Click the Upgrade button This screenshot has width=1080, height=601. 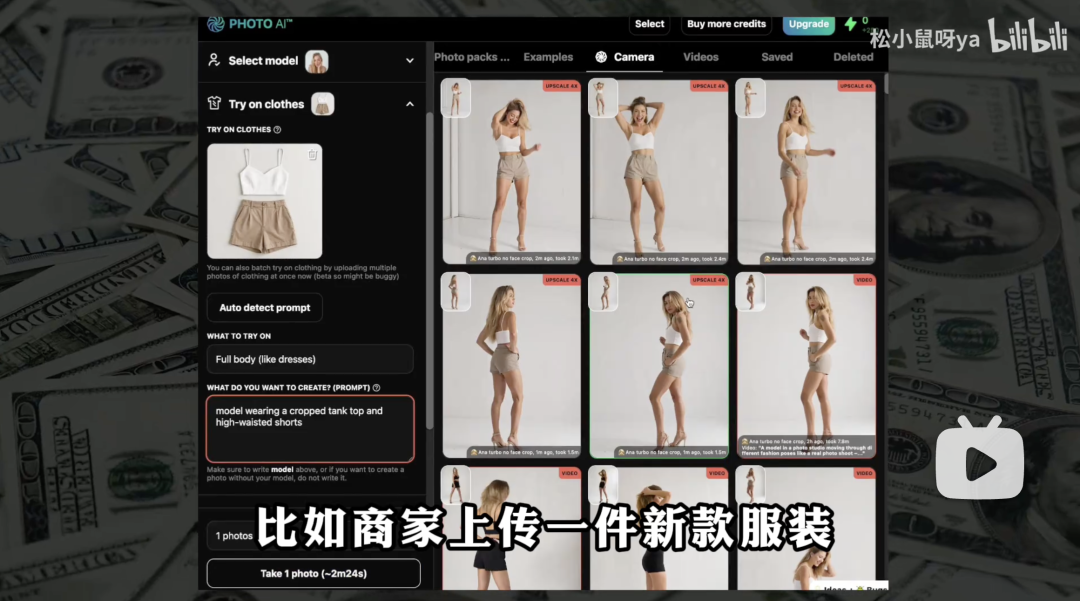[x=809, y=24]
